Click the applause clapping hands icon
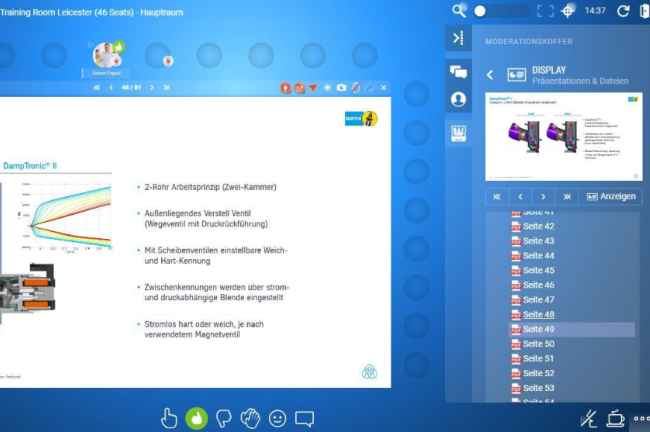Viewport: 650px width, 432px height. (x=250, y=418)
